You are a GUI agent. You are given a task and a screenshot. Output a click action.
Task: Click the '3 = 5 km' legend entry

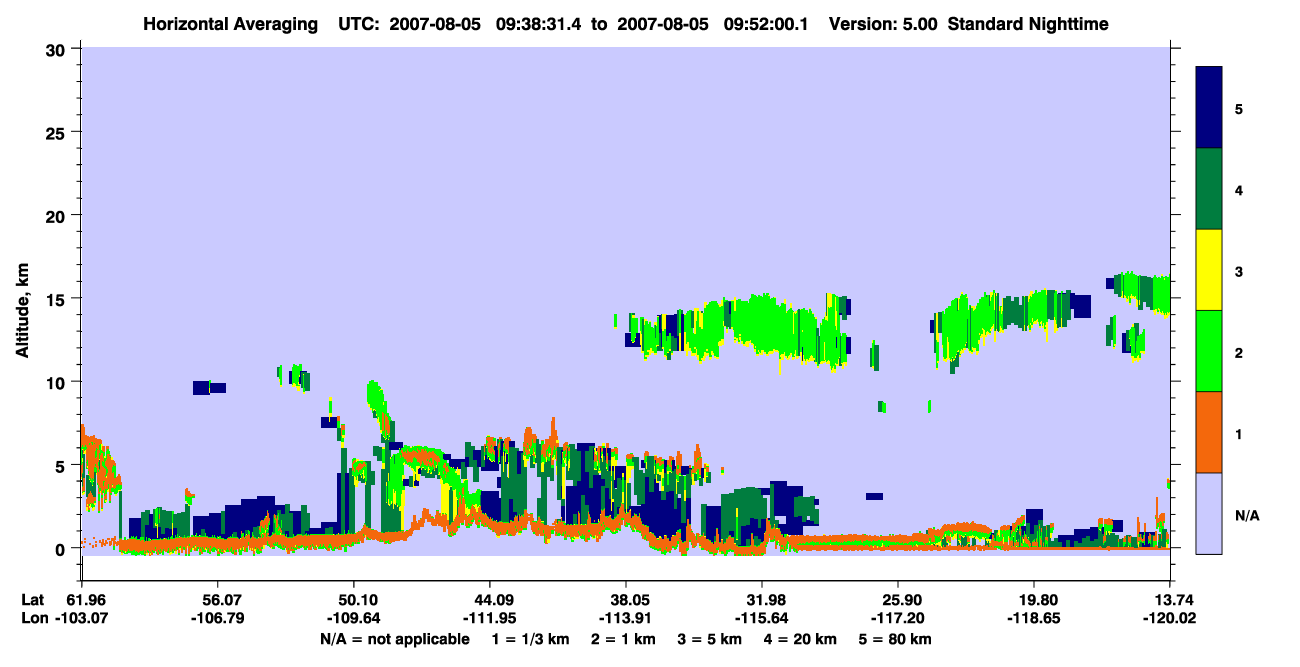point(710,639)
